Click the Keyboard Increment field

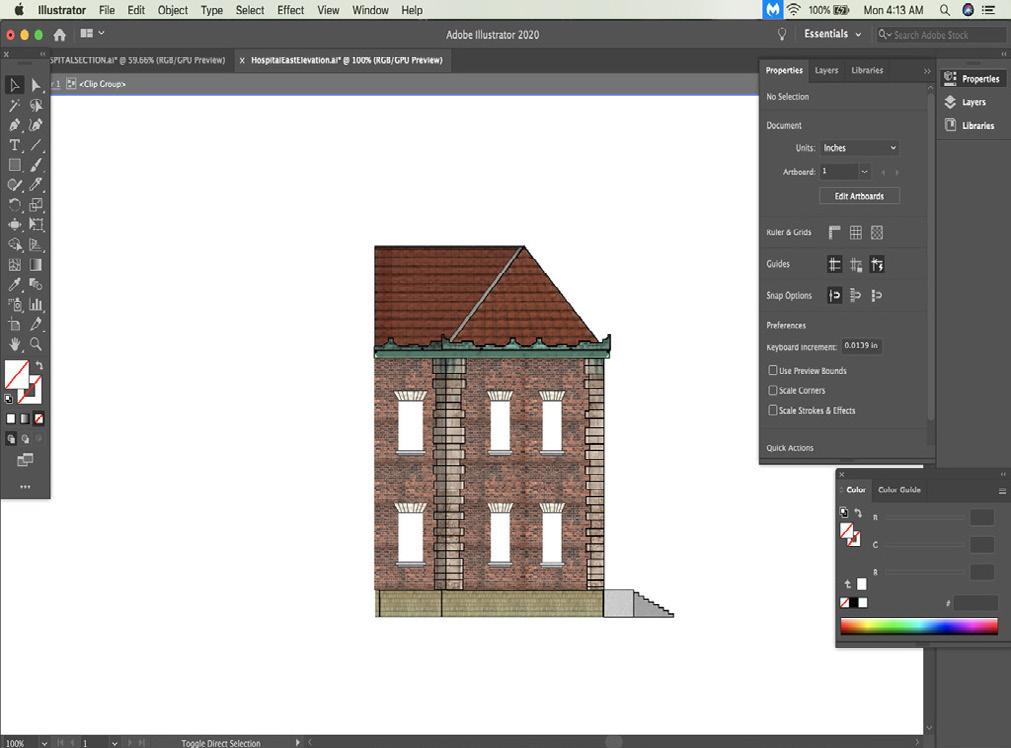pos(860,346)
